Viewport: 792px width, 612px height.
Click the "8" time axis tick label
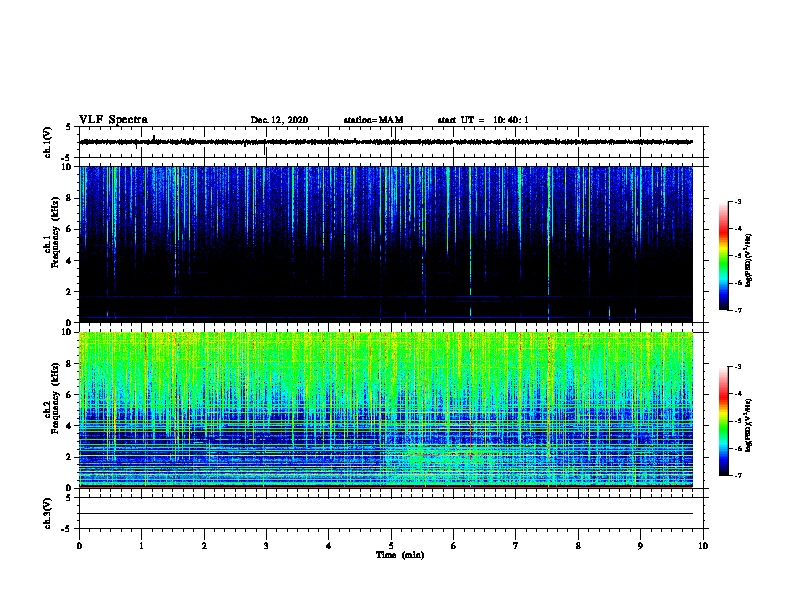click(x=578, y=546)
